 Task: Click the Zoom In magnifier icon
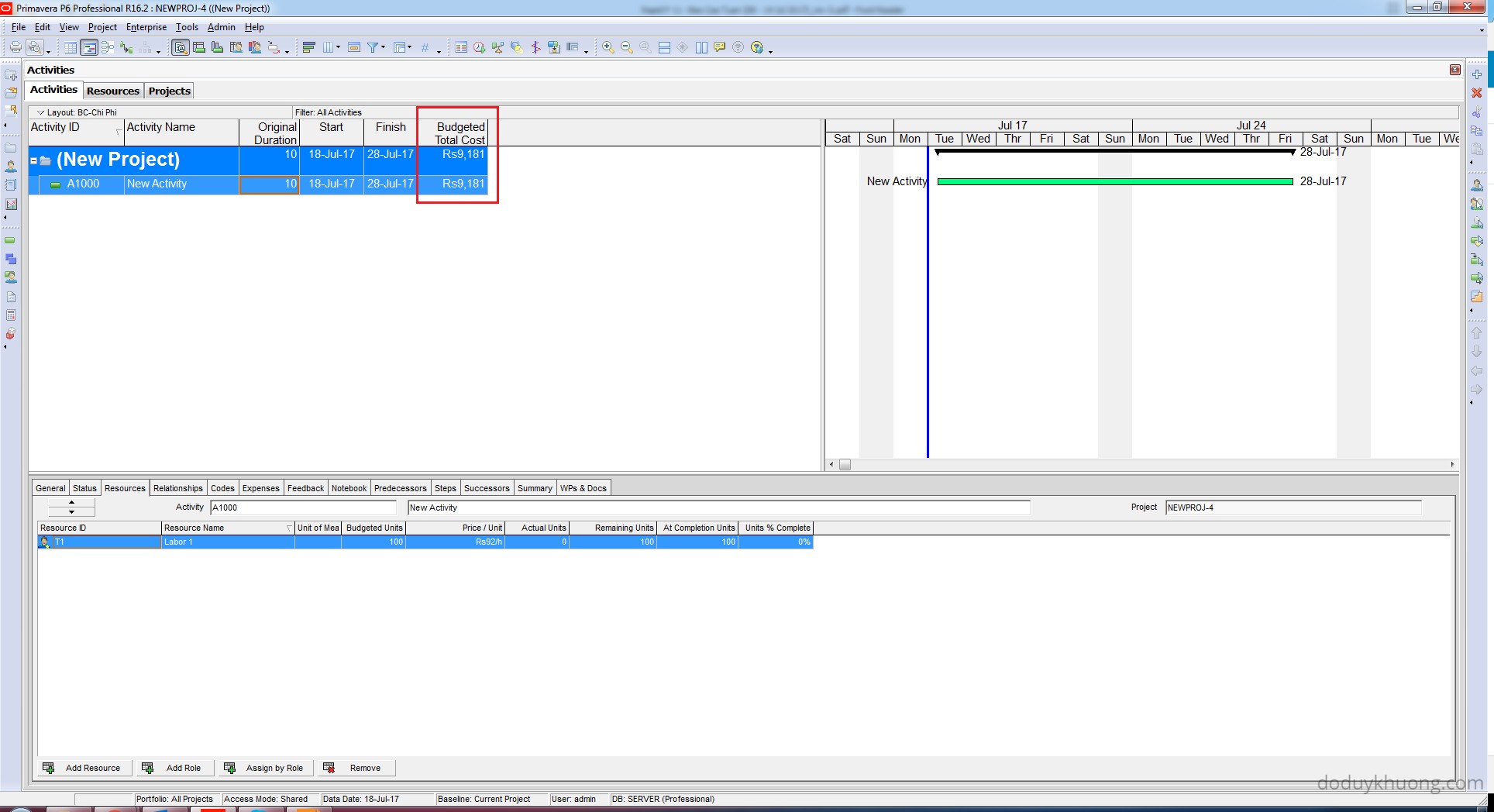[608, 48]
